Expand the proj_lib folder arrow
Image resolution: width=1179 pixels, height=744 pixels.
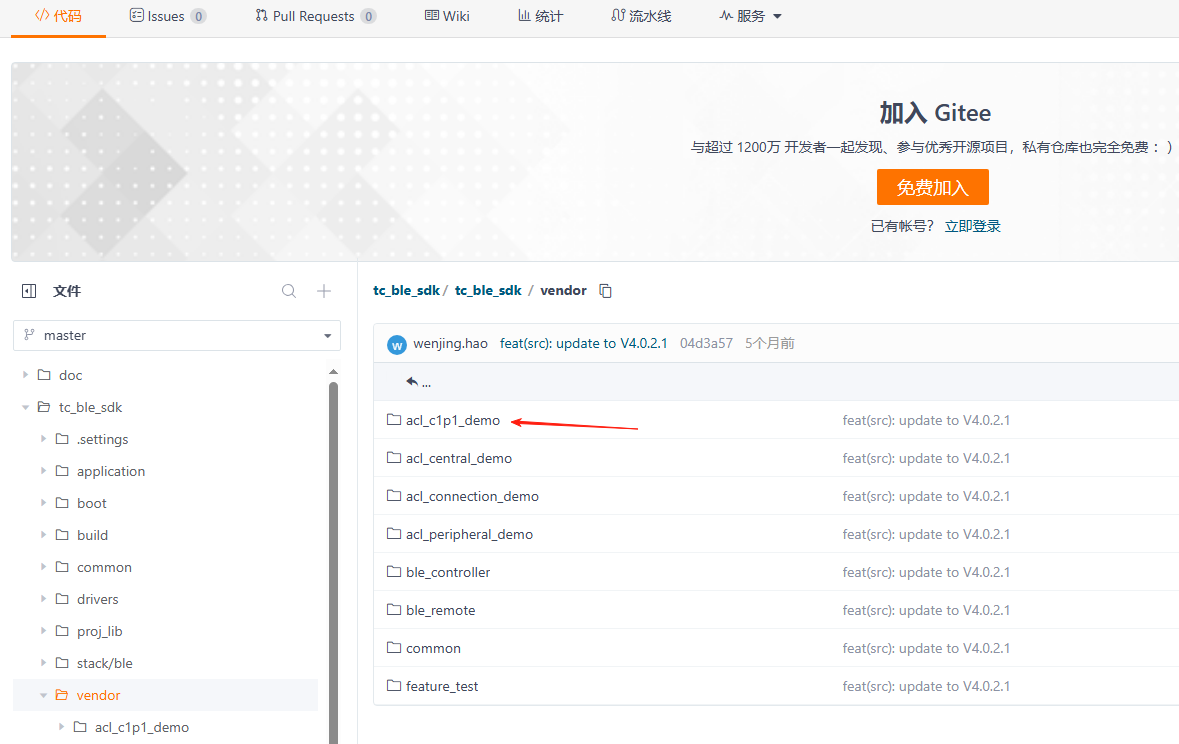click(44, 631)
